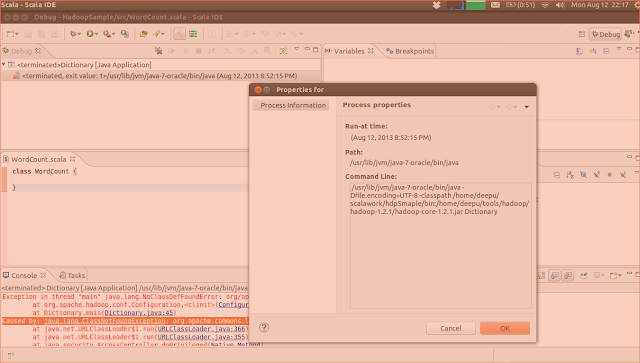Open the battery indicator in the top panel

coord(520,5)
